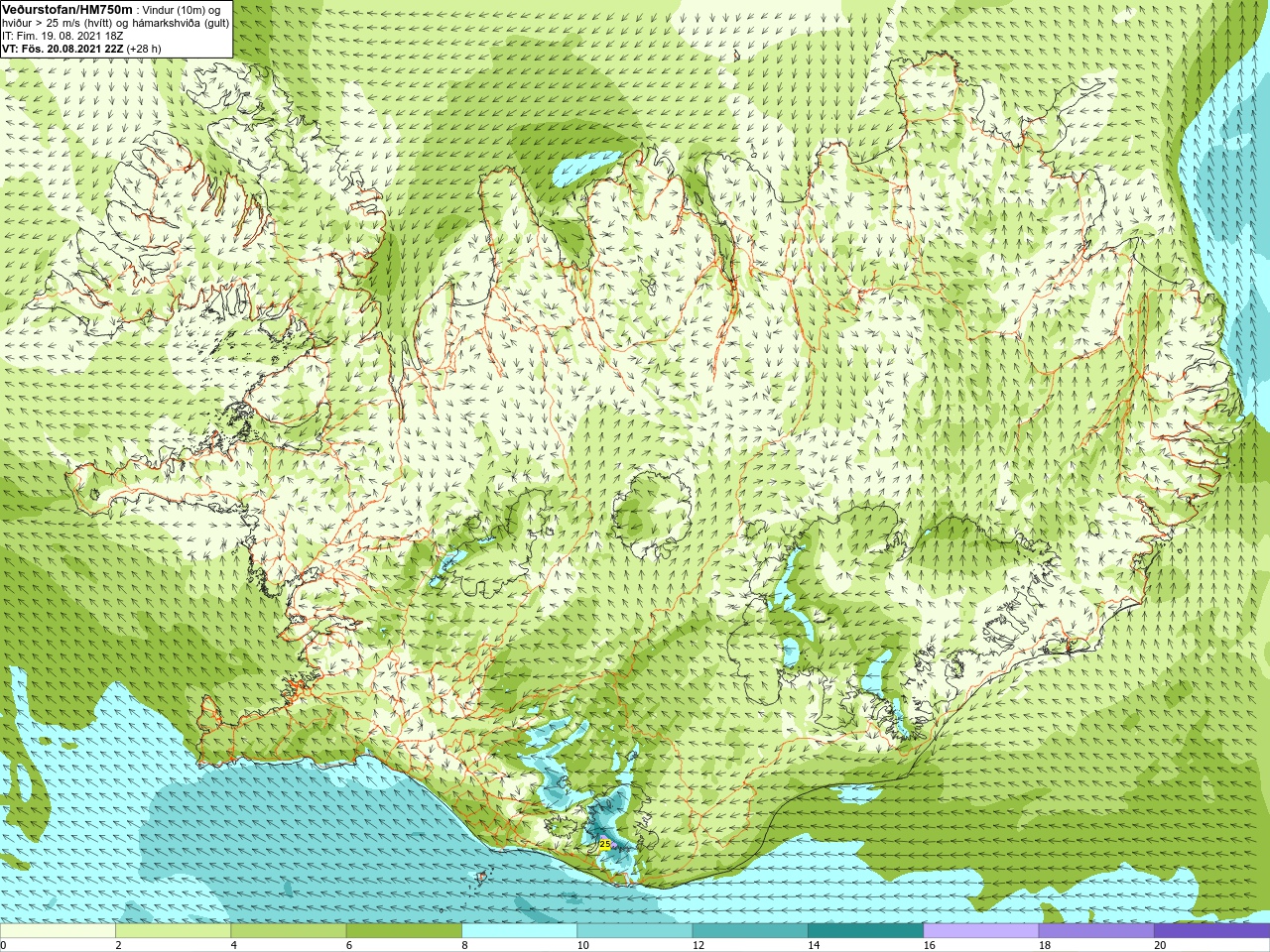Click the yellow 25 gust marker

(605, 844)
